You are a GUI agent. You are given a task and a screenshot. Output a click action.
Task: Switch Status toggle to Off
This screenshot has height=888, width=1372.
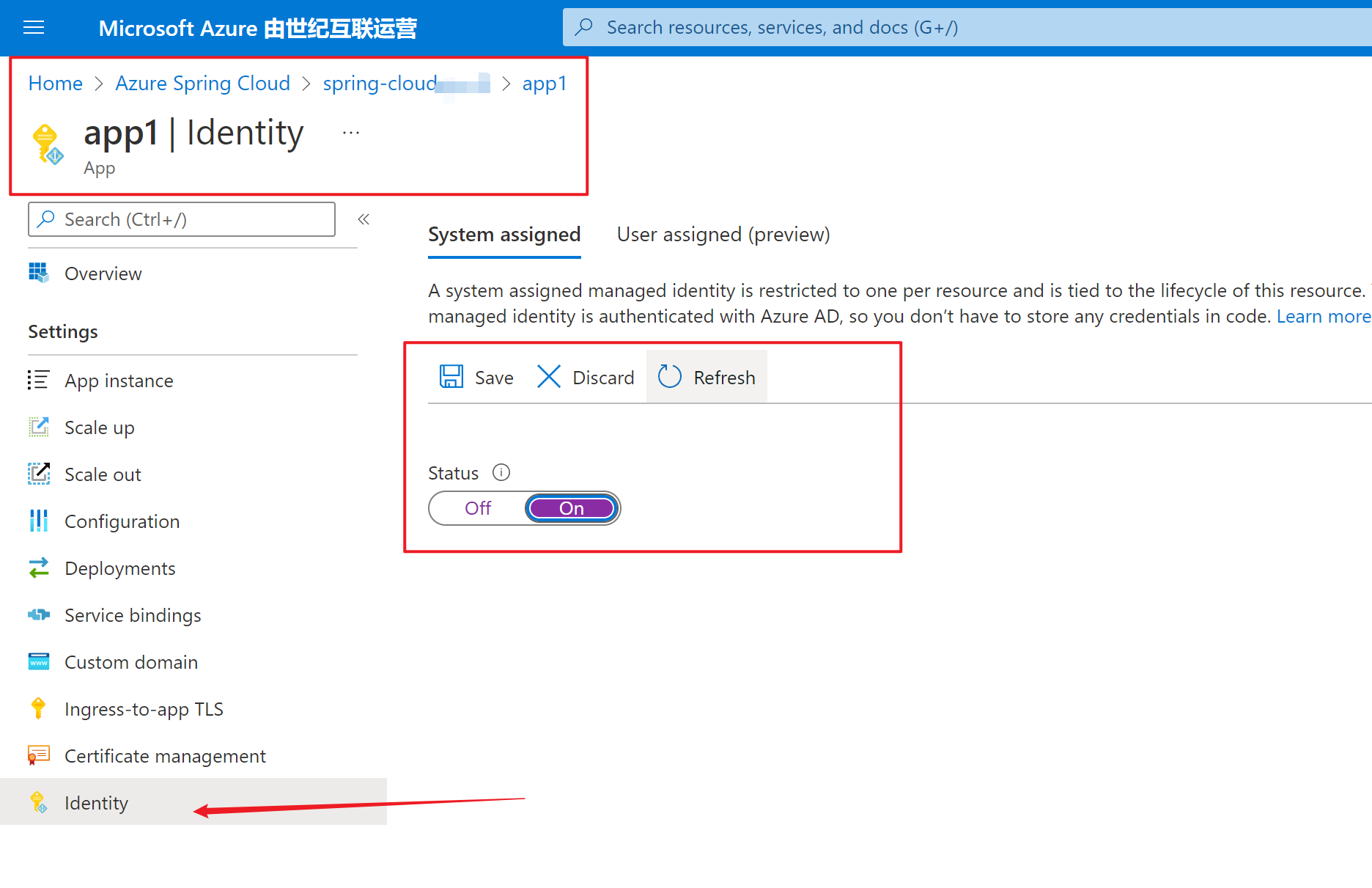[478, 508]
